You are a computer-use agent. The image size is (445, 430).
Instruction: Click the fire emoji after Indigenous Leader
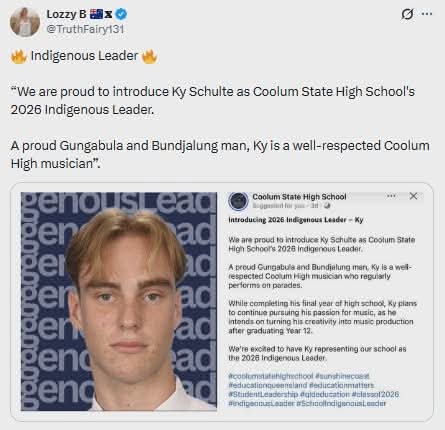click(149, 56)
